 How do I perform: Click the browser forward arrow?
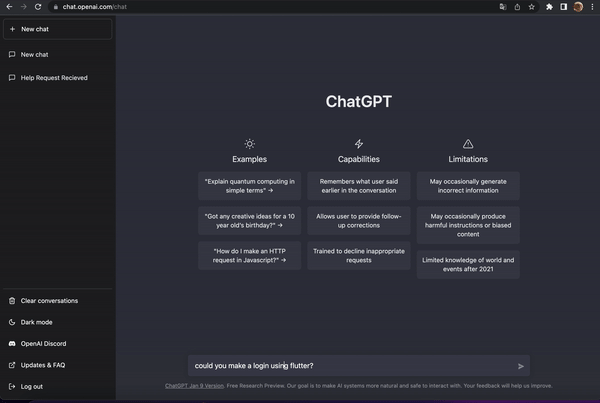(24, 7)
